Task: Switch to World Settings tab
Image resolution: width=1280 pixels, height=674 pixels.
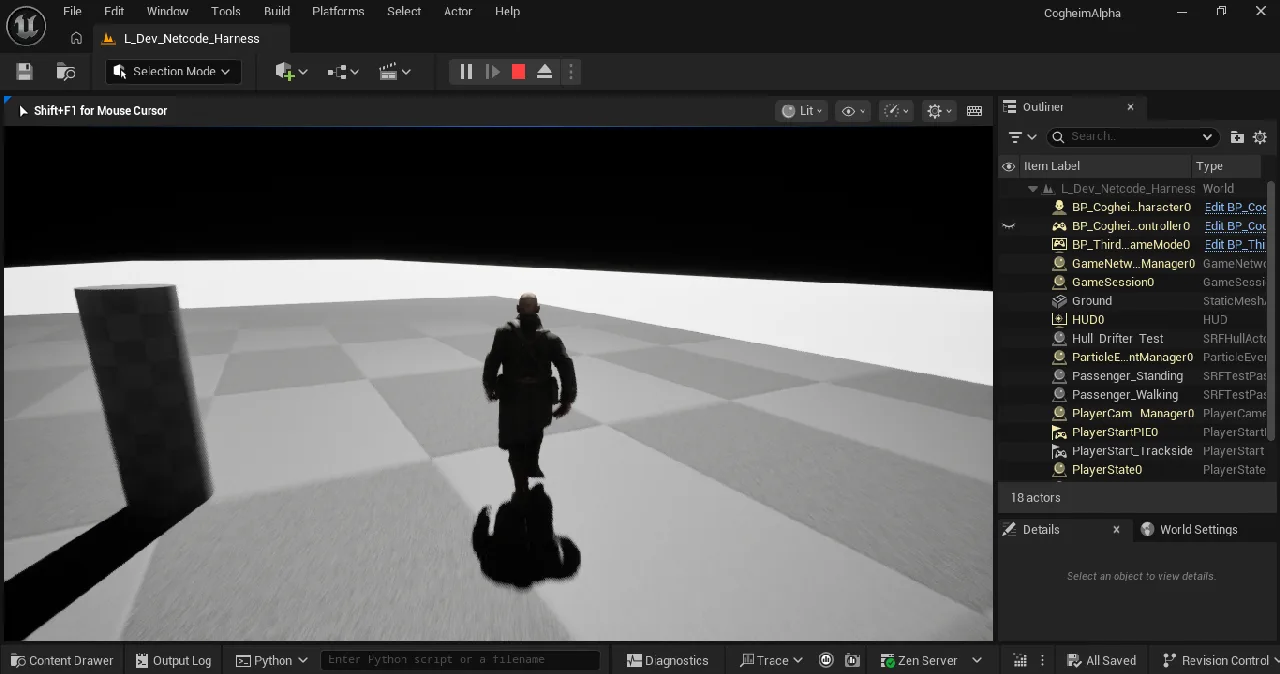Action: [x=1189, y=530]
